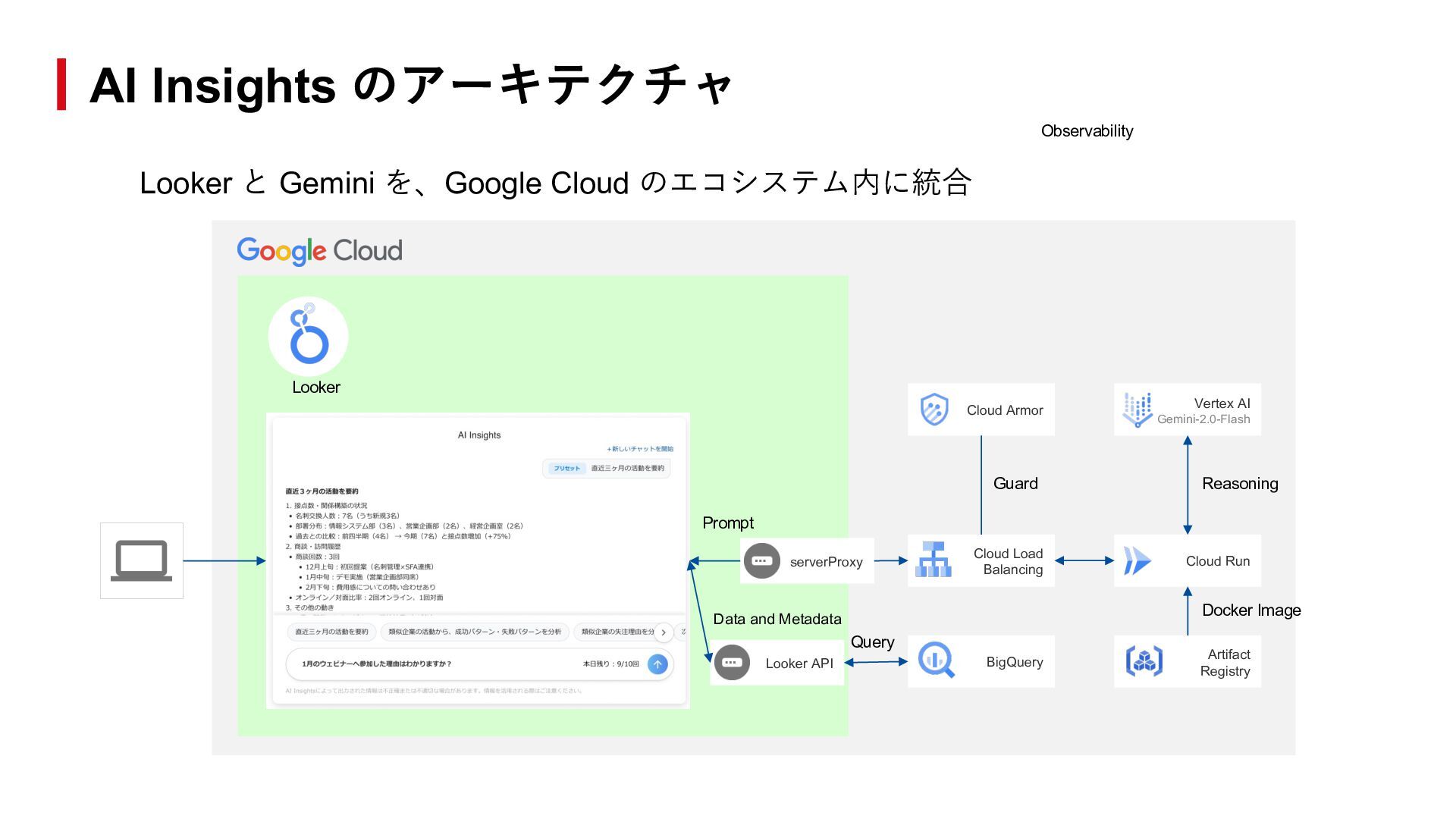Click the Docker Image label
This screenshot has height=819, width=1456.
click(x=1251, y=610)
